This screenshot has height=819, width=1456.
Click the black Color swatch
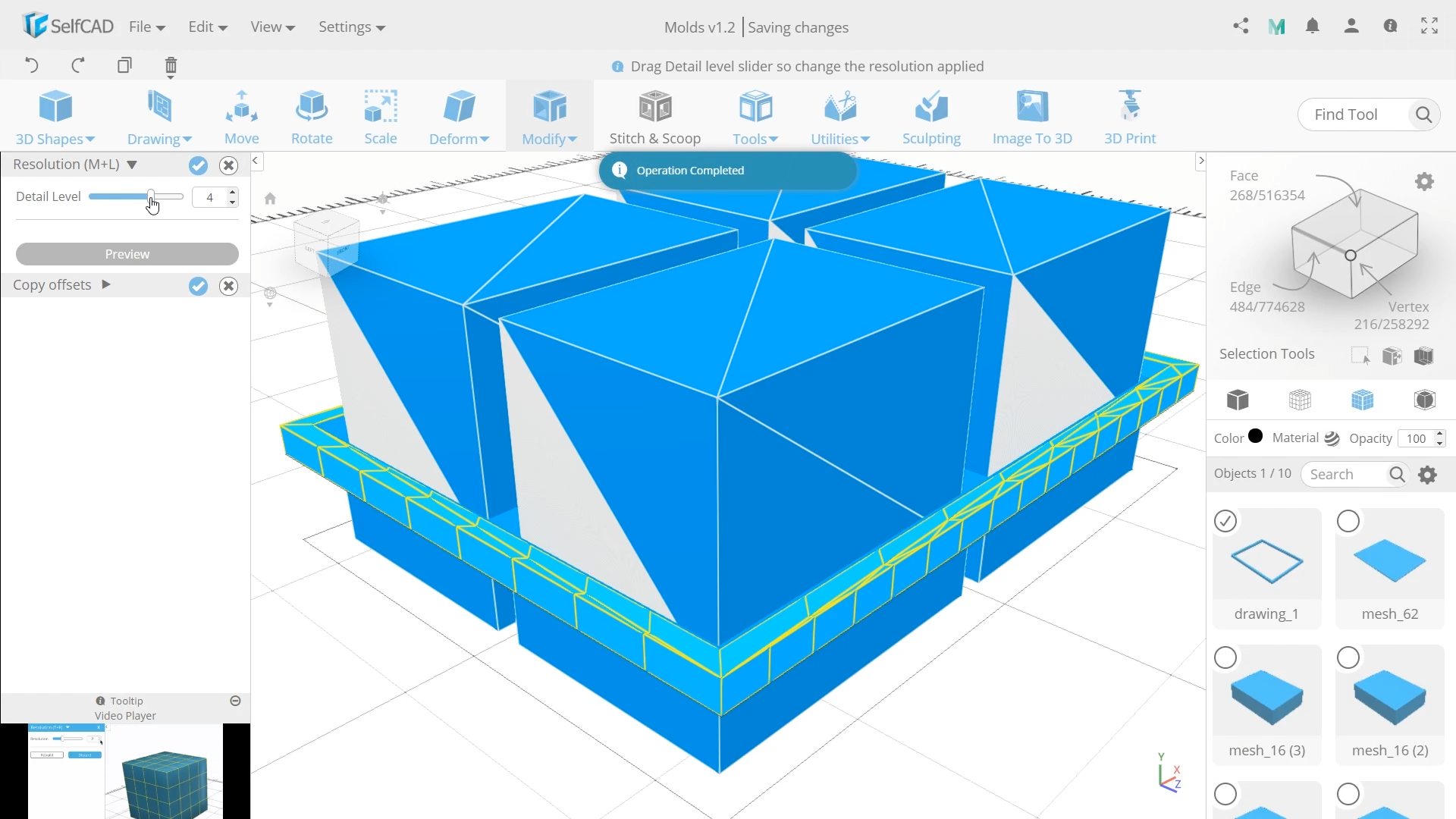coord(1255,436)
